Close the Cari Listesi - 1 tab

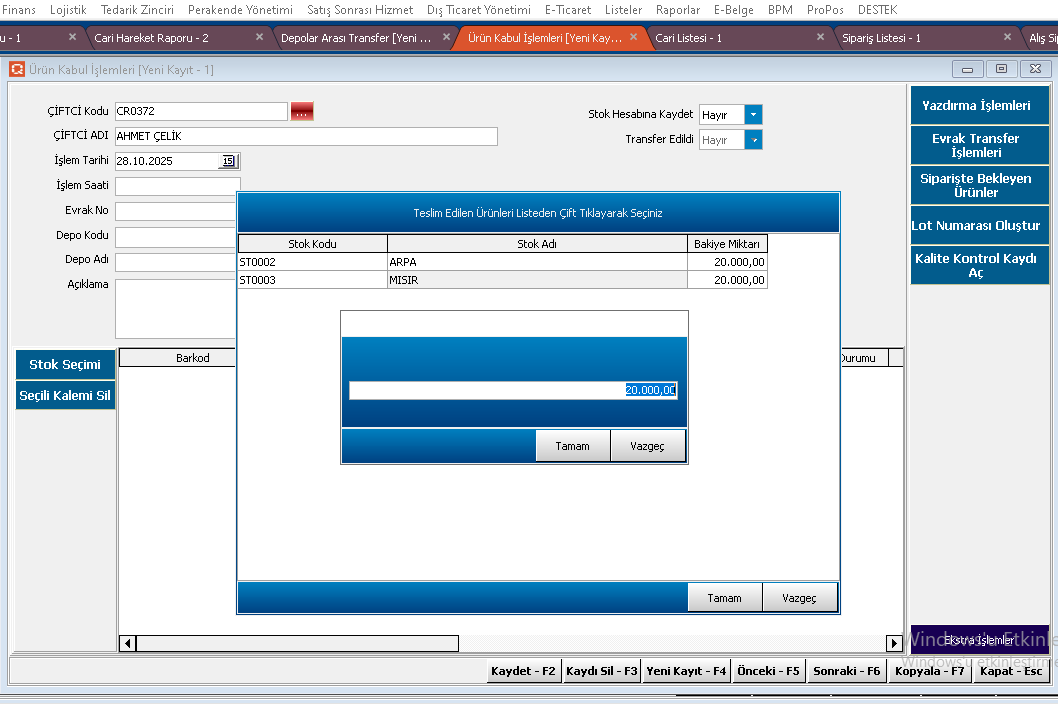[x=821, y=37]
